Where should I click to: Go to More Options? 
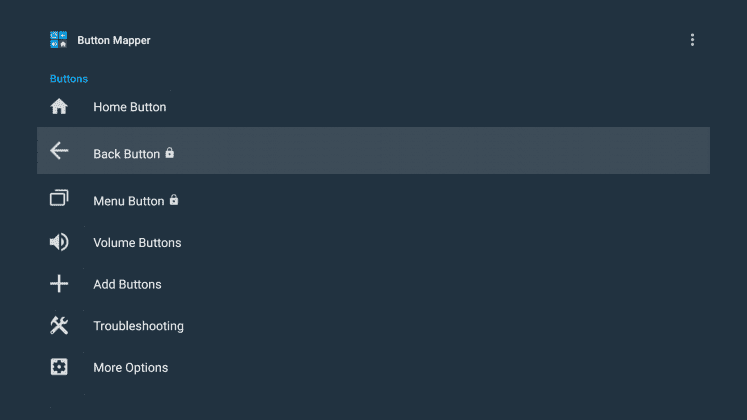tap(374, 368)
